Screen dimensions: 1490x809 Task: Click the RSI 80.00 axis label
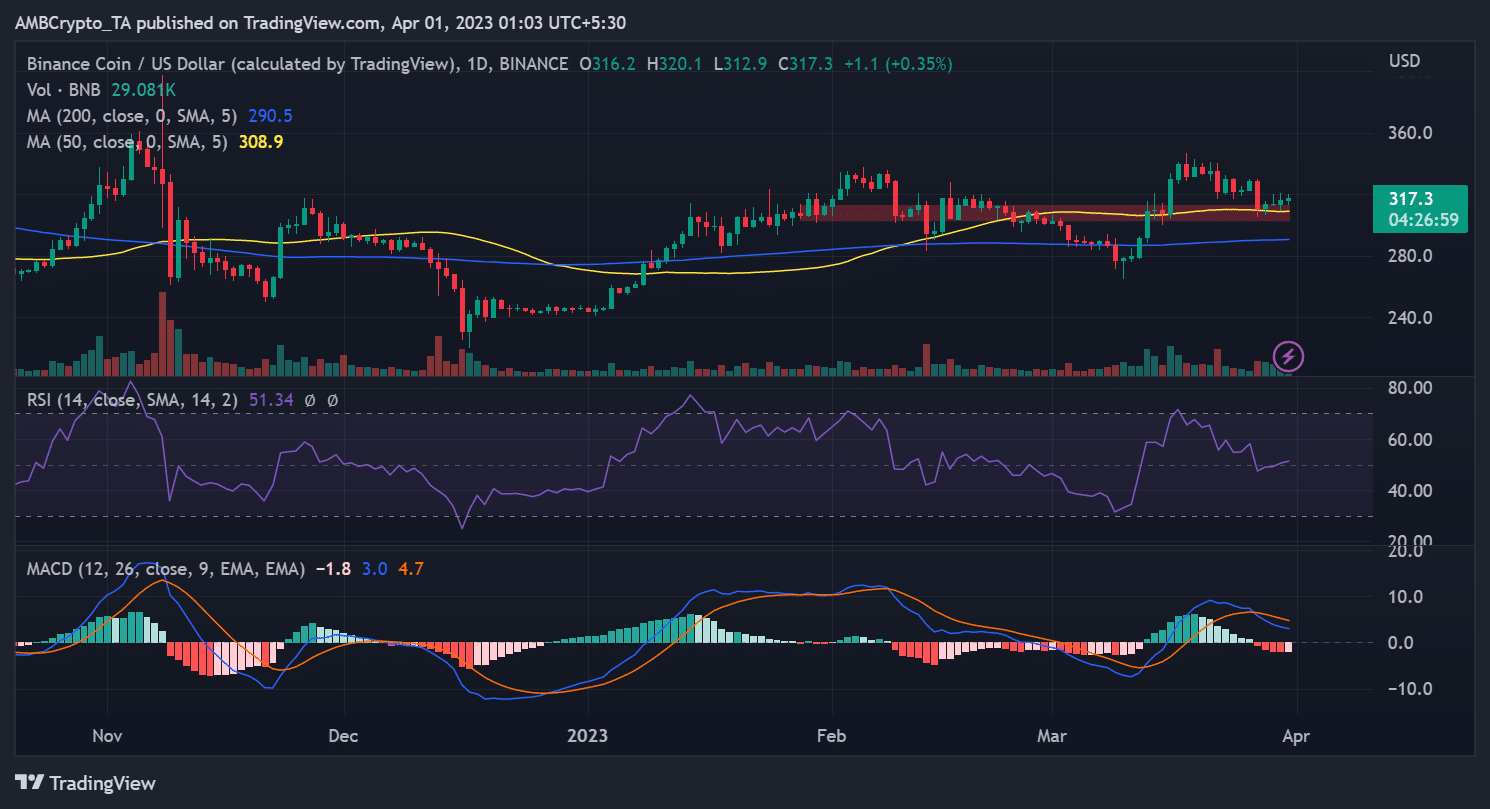1409,388
